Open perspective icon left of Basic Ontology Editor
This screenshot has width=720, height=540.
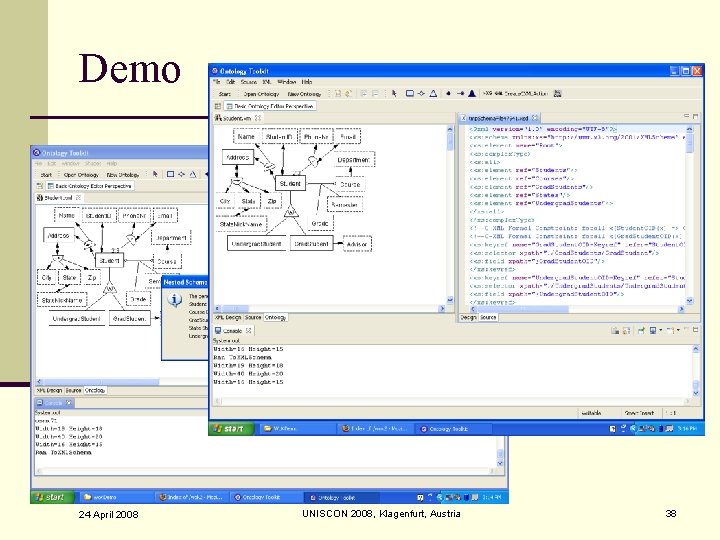click(219, 105)
